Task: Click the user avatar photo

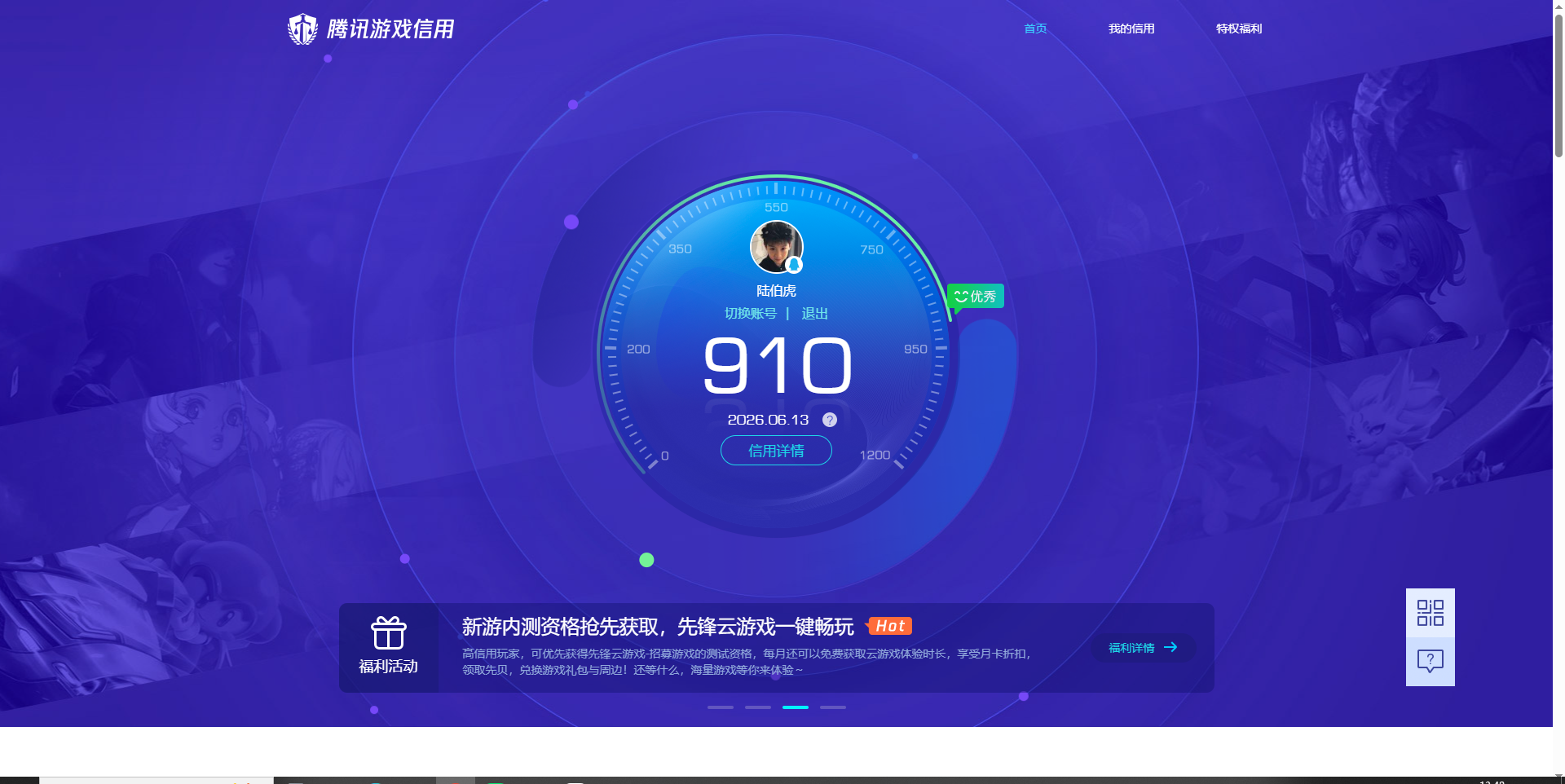Action: (x=776, y=247)
